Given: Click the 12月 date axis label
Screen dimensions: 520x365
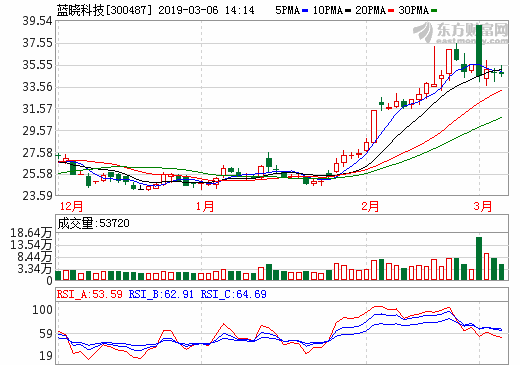Looking at the screenshot, I should click(71, 206).
